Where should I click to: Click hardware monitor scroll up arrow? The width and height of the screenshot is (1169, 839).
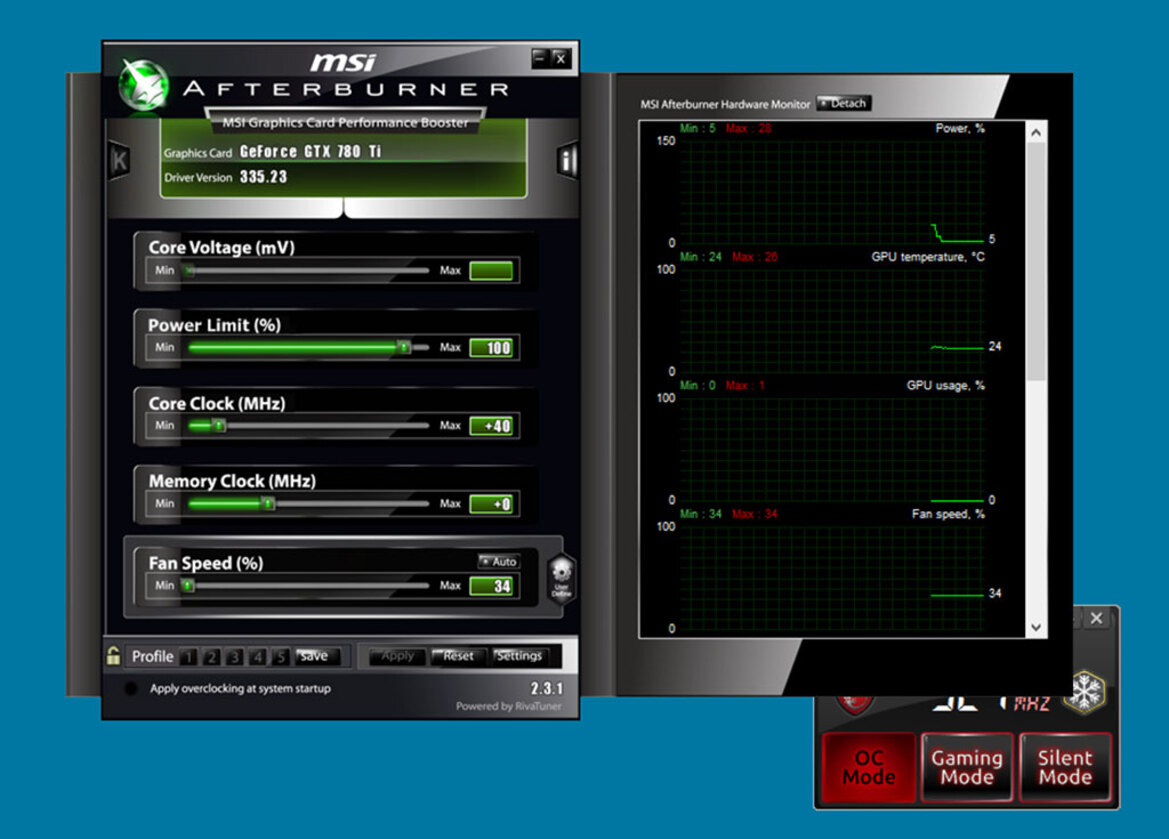click(x=1036, y=133)
